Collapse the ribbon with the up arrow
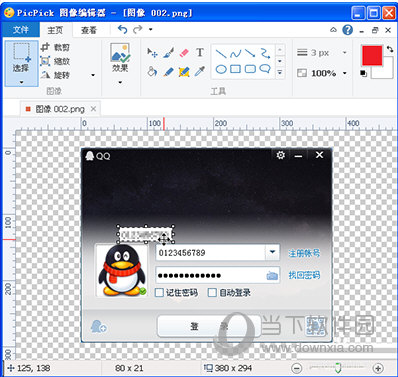This screenshot has width=398, height=377. [x=333, y=30]
